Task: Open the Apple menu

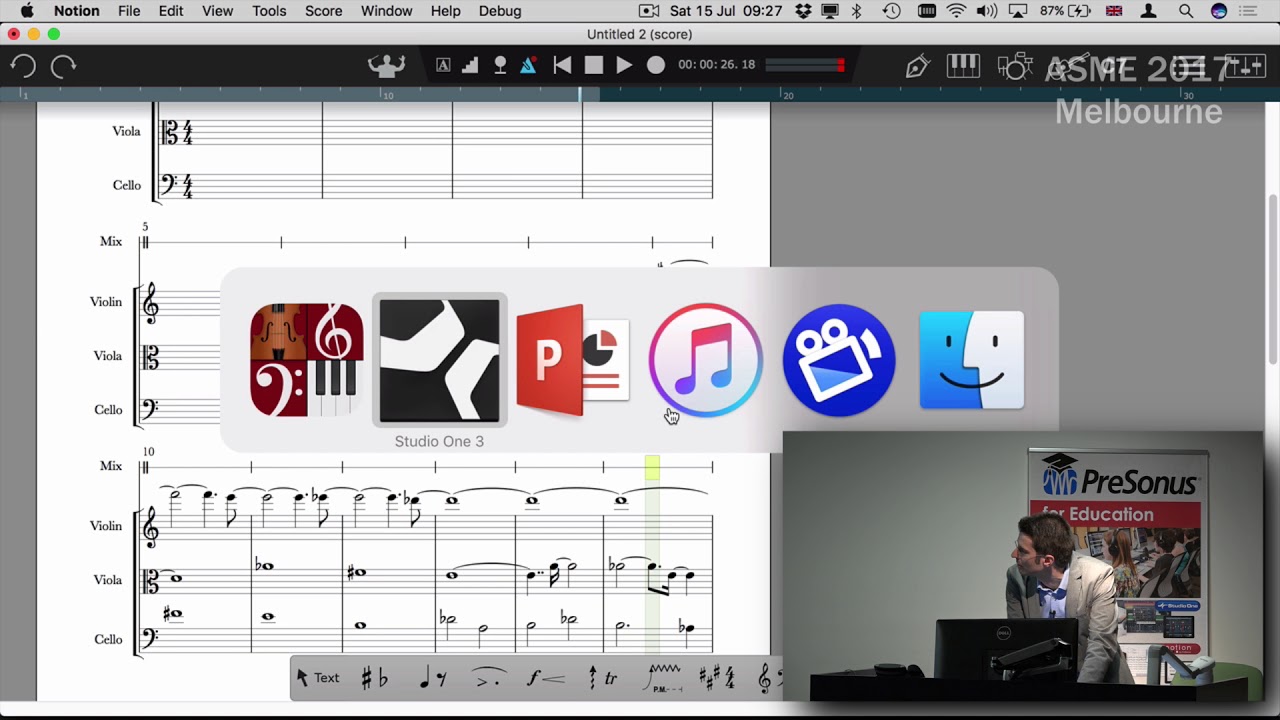Action: tap(27, 11)
